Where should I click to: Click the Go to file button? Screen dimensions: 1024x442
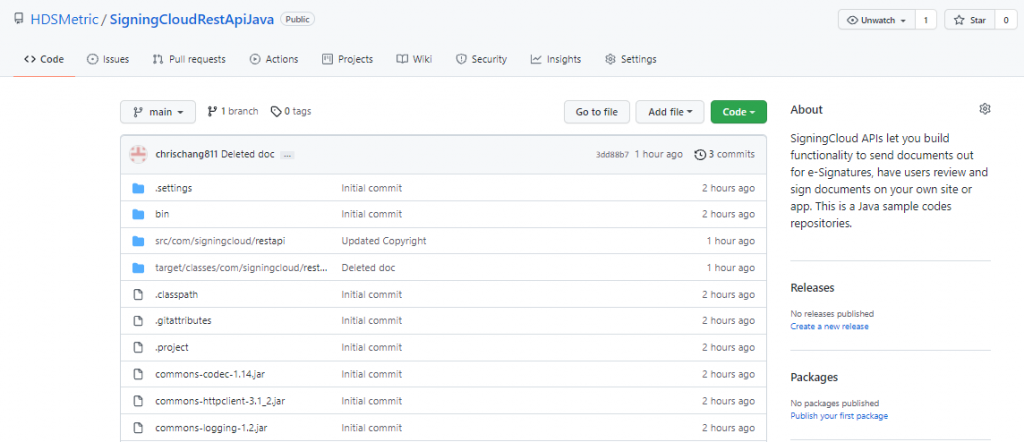click(596, 112)
